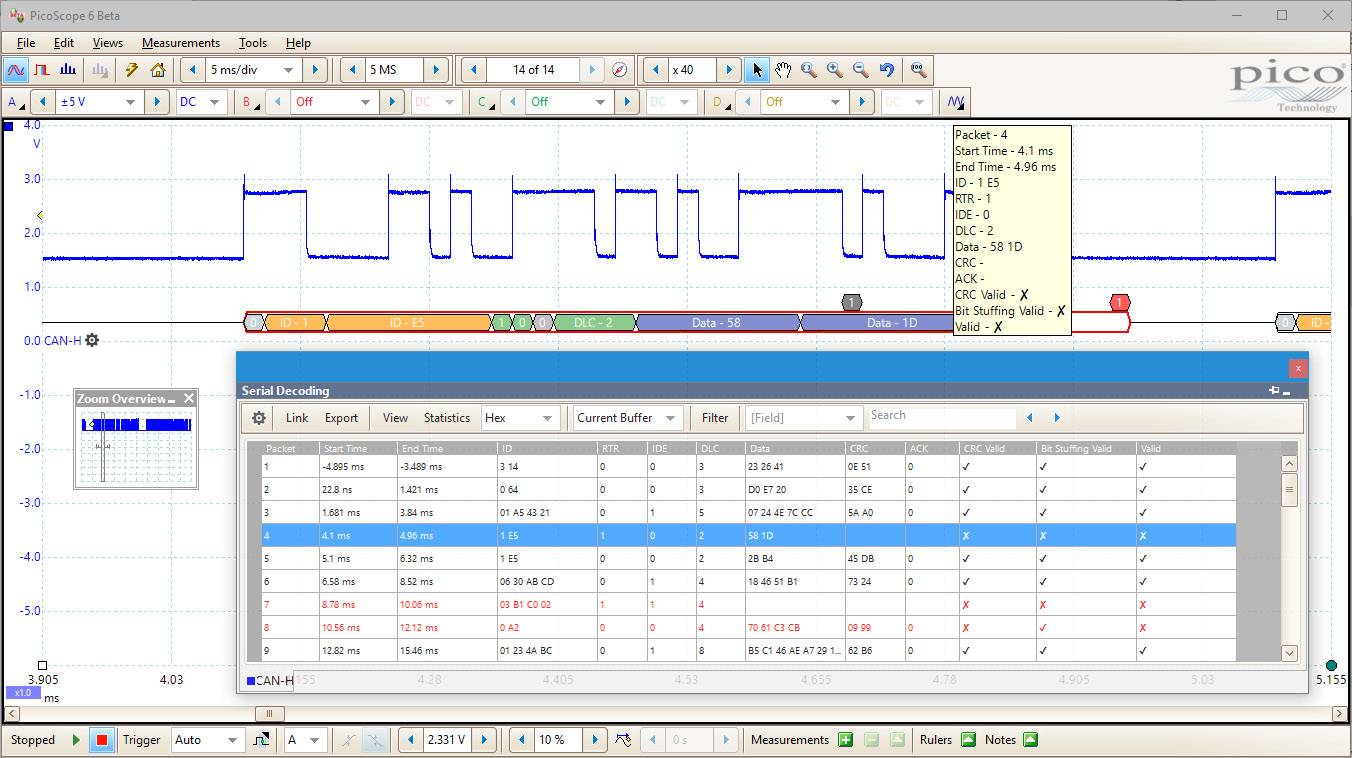
Task: Export the decoded serial data
Action: point(341,418)
